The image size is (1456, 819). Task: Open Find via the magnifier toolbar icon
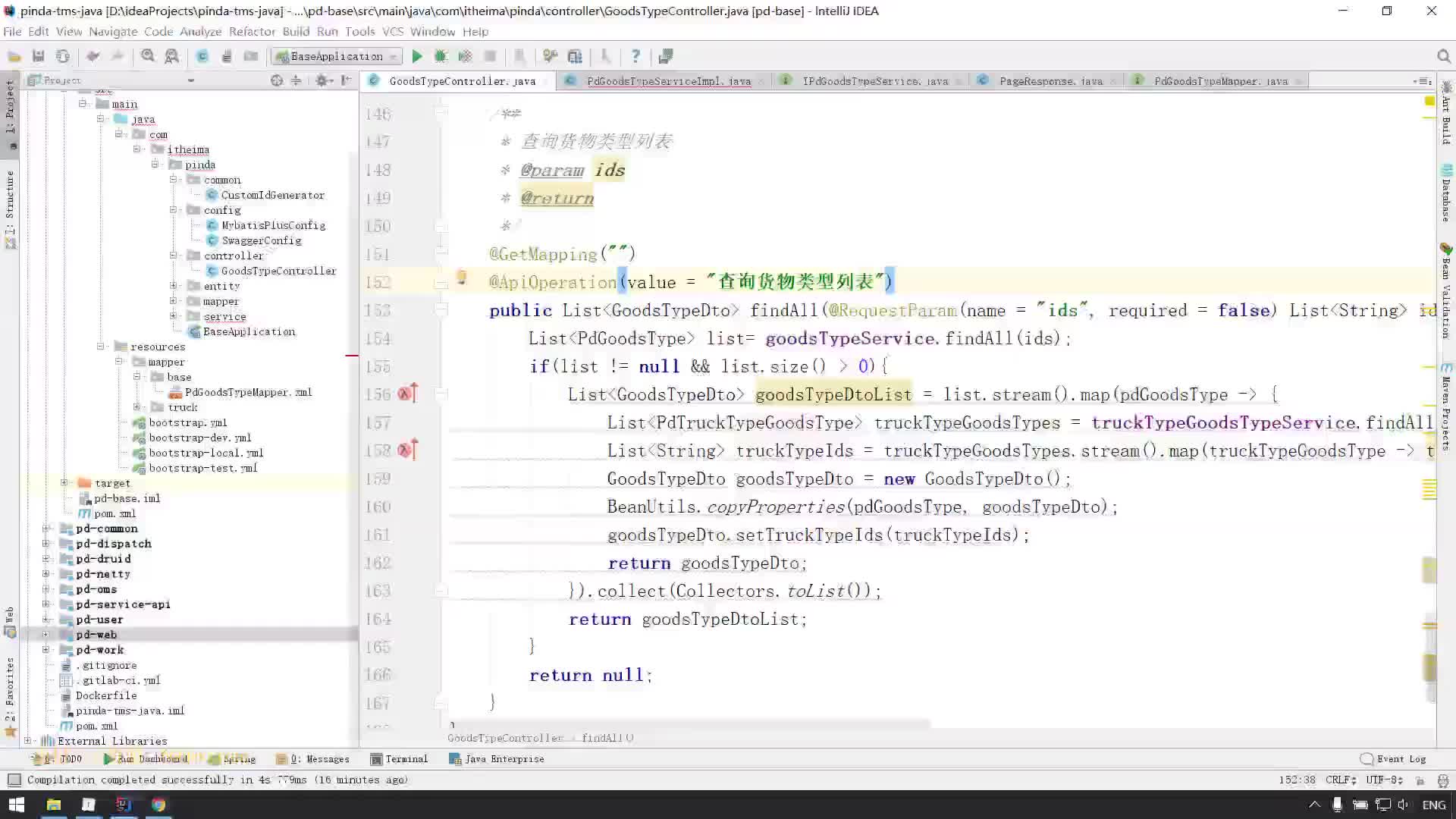[148, 56]
